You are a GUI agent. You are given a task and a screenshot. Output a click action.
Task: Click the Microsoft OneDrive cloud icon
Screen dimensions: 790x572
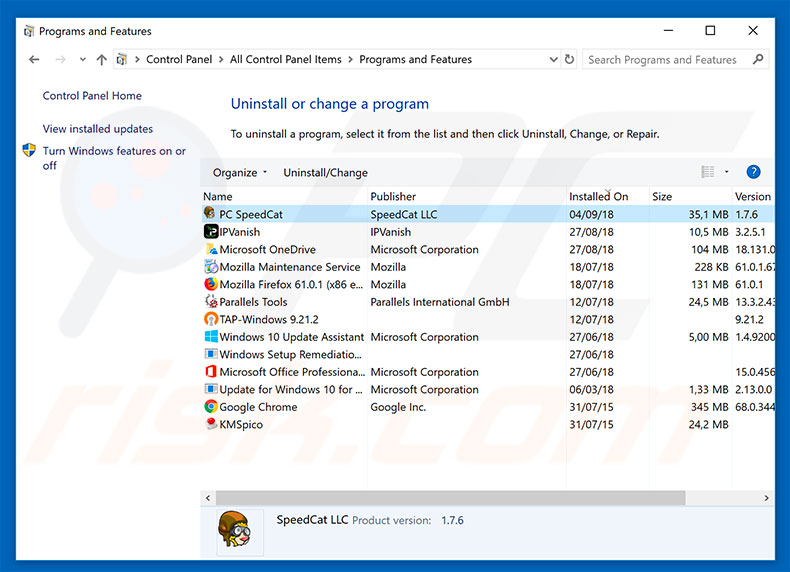(211, 249)
